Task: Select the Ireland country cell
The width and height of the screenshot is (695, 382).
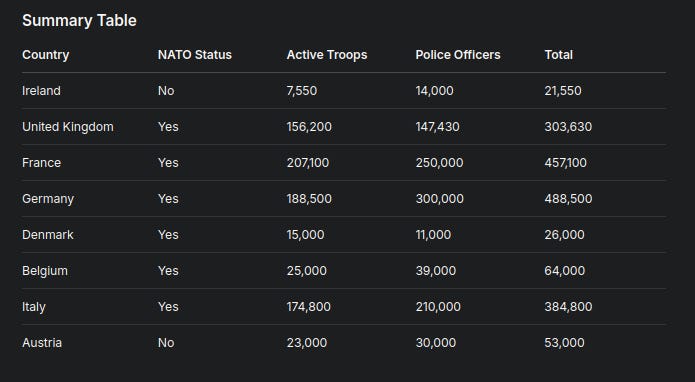Action: click(41, 91)
